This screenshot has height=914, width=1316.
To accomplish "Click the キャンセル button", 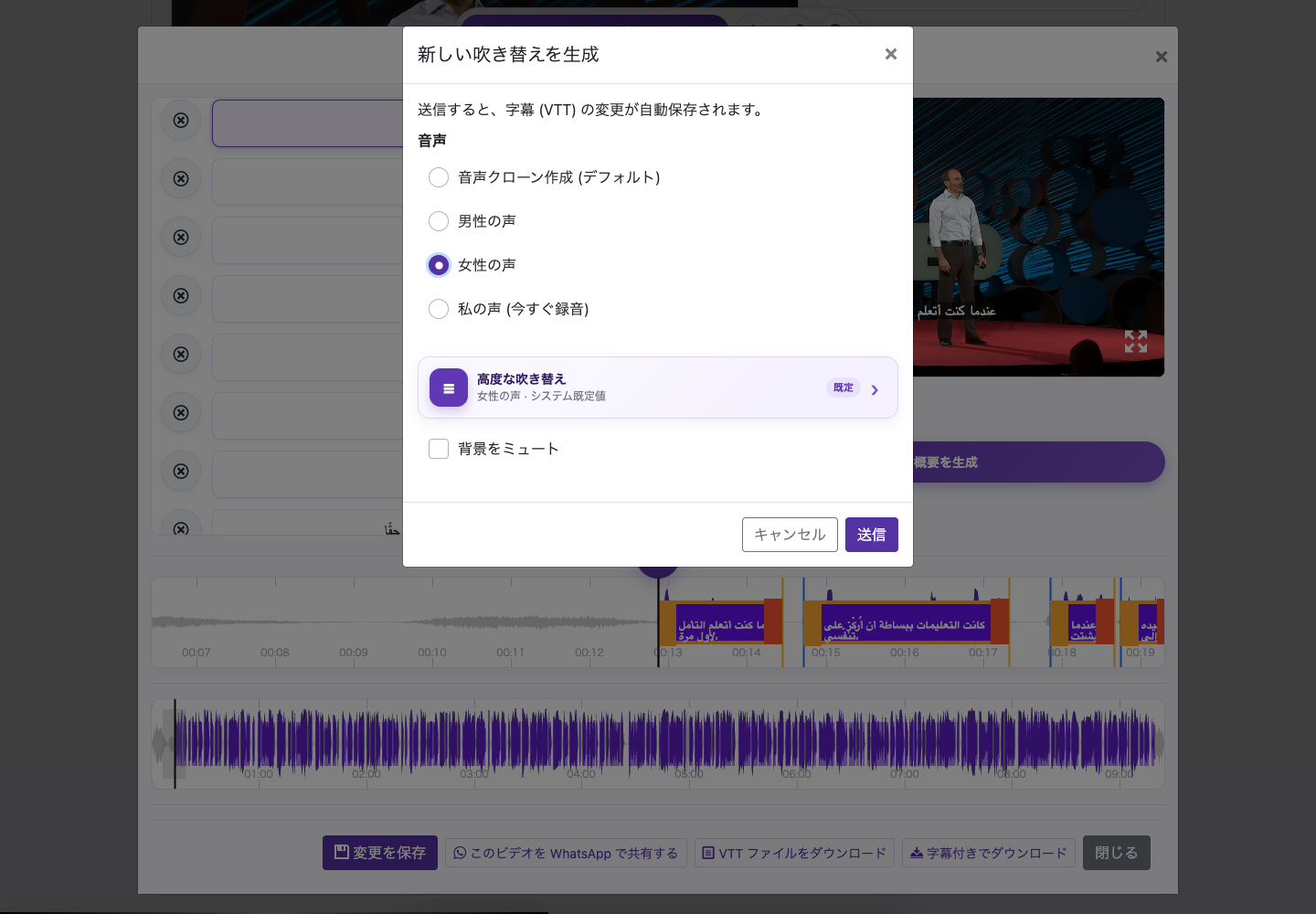I will 790,535.
